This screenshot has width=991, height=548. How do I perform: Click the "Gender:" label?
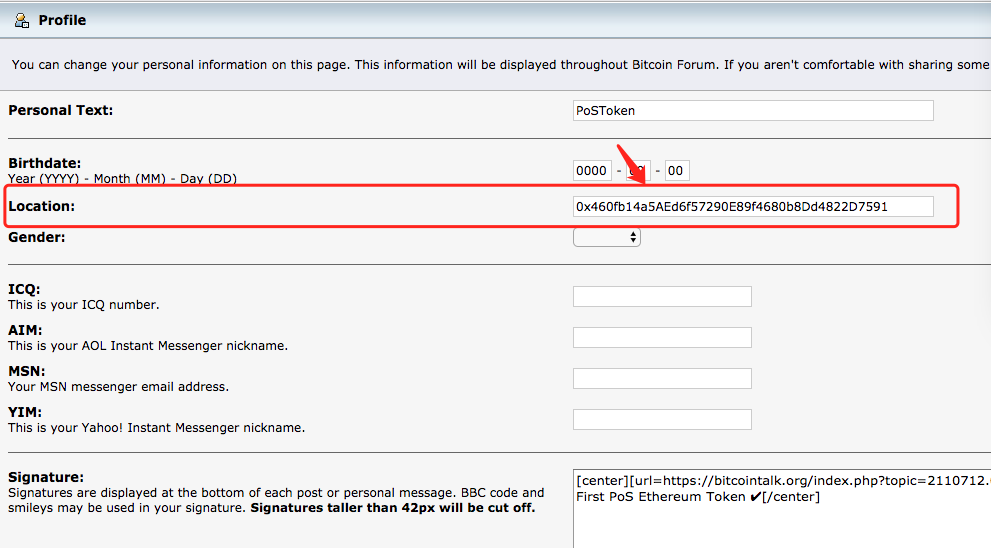click(x=37, y=238)
